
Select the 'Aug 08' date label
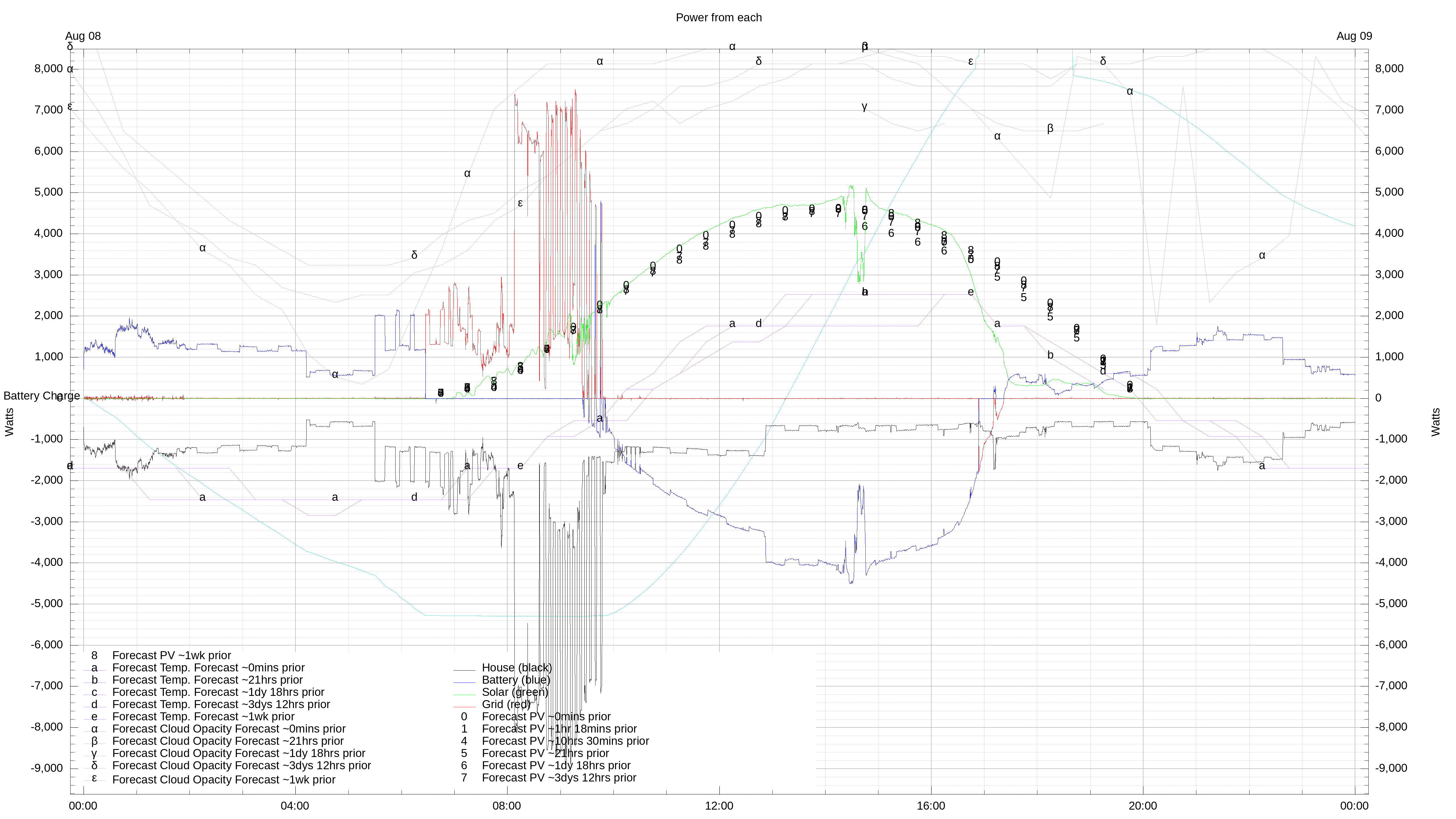83,36
